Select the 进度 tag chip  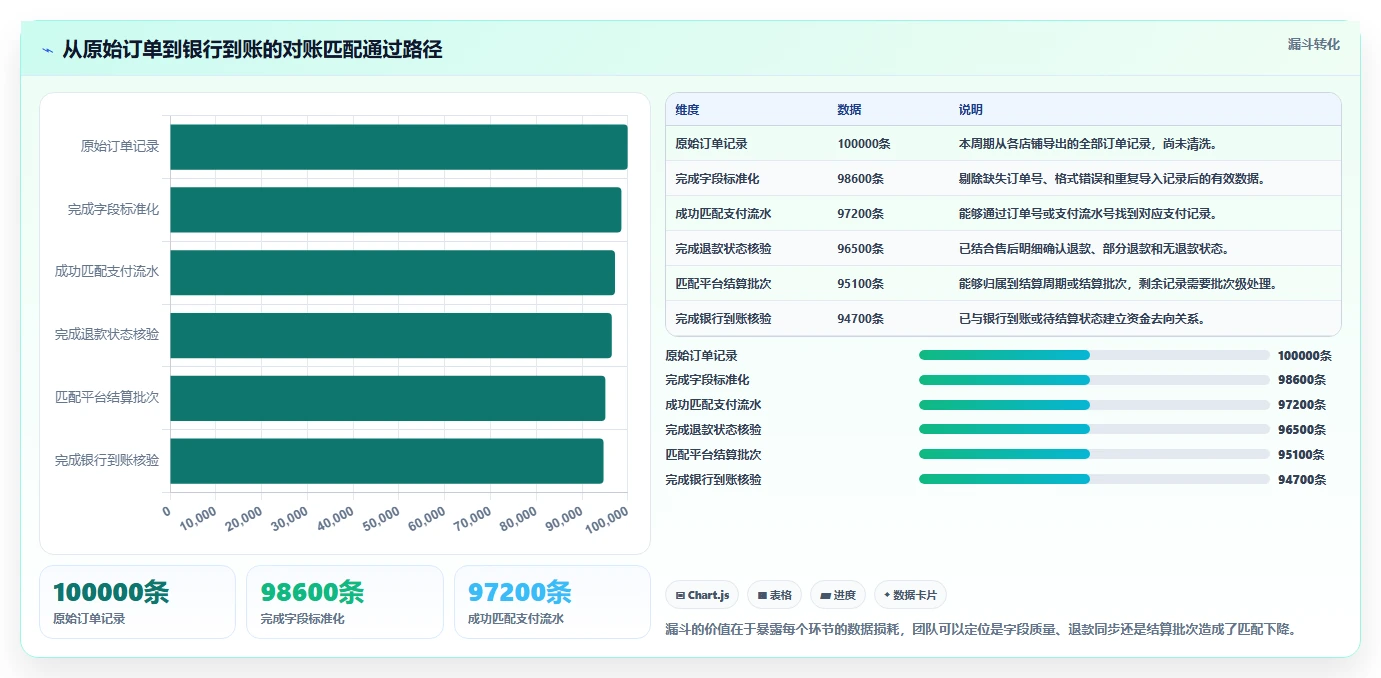tap(838, 595)
